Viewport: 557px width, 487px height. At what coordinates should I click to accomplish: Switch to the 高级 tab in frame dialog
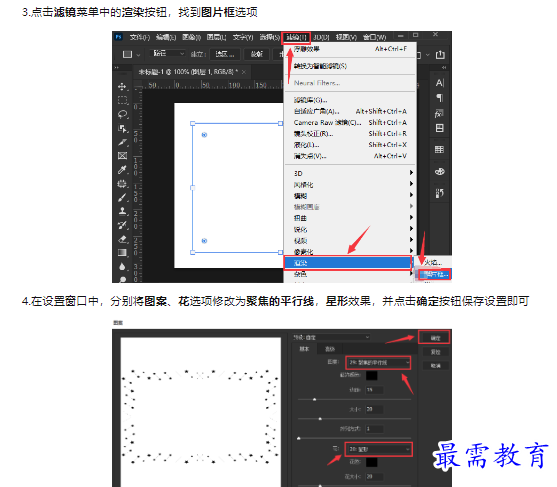[x=330, y=349]
